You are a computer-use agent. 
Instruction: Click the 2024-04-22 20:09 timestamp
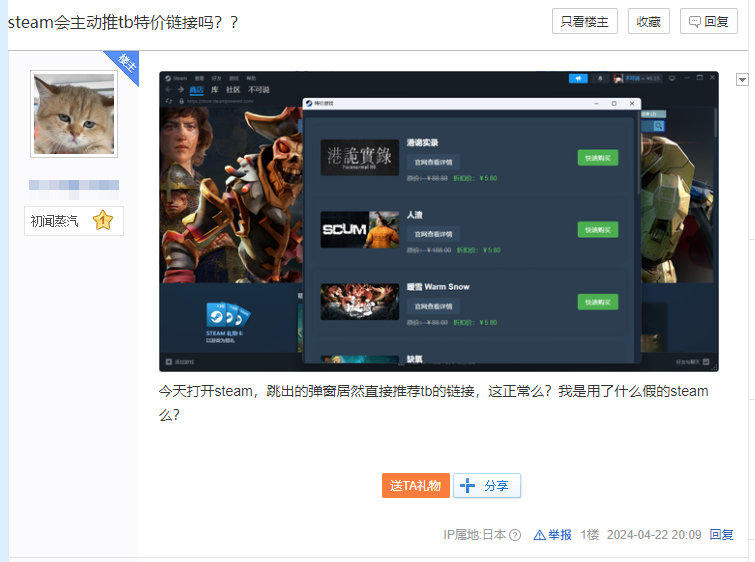click(654, 535)
